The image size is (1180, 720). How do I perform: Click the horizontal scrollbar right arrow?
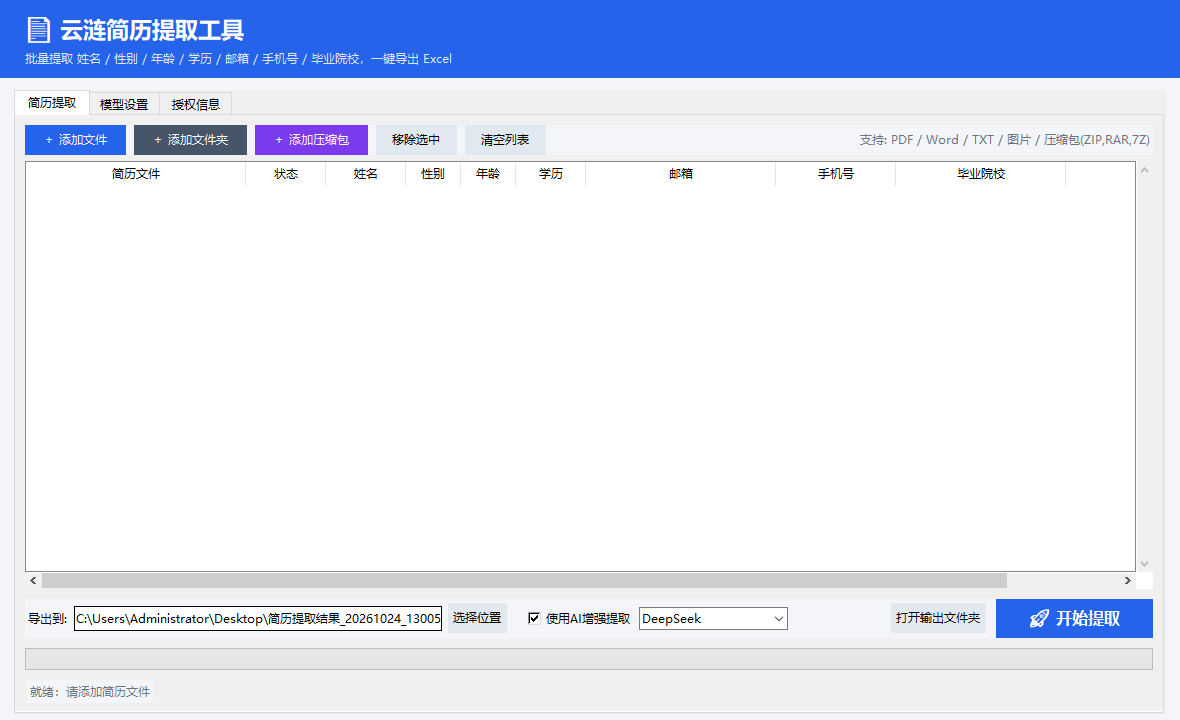1127,580
